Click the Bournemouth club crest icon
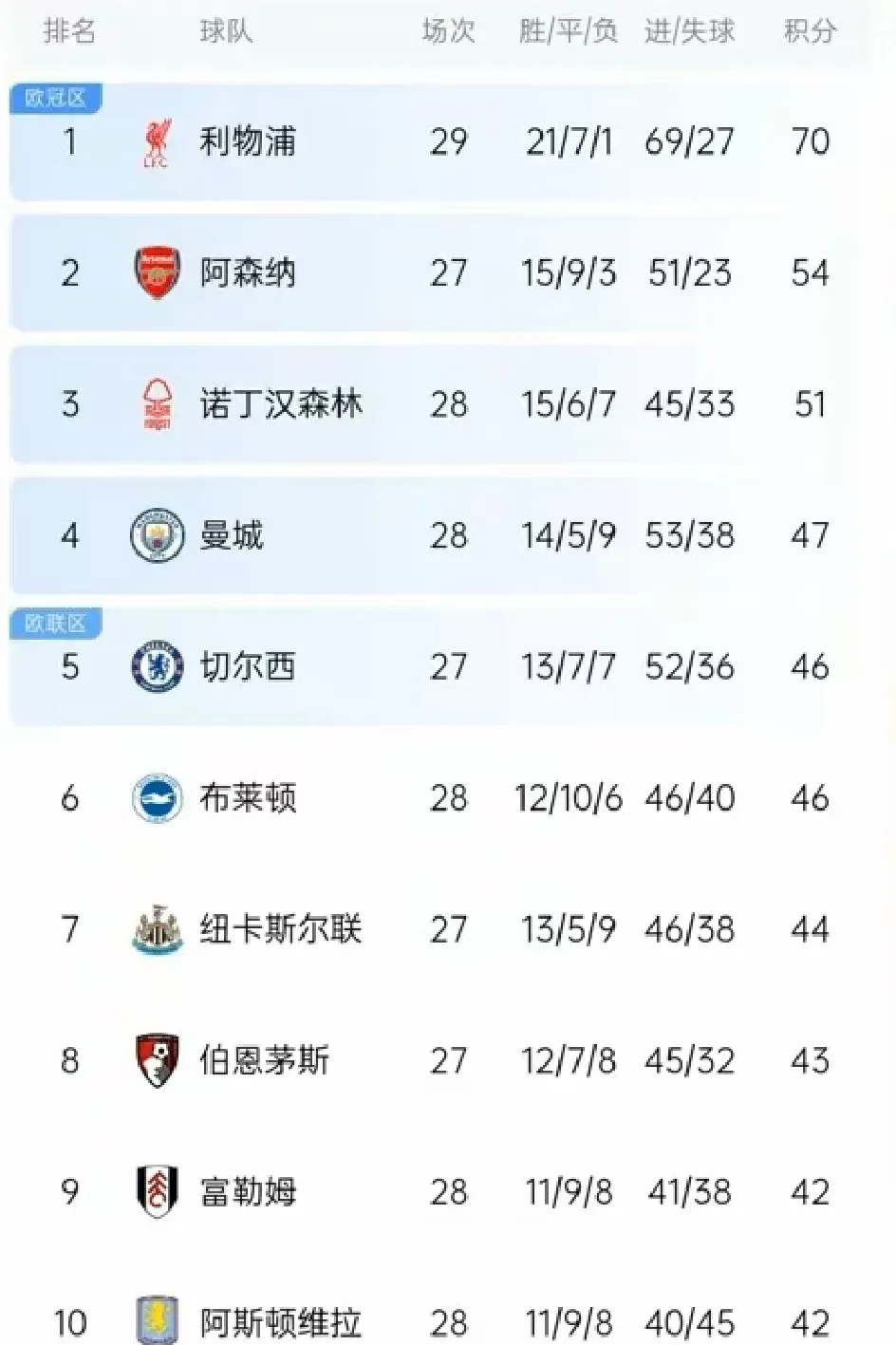This screenshot has width=896, height=1345. point(157,1060)
